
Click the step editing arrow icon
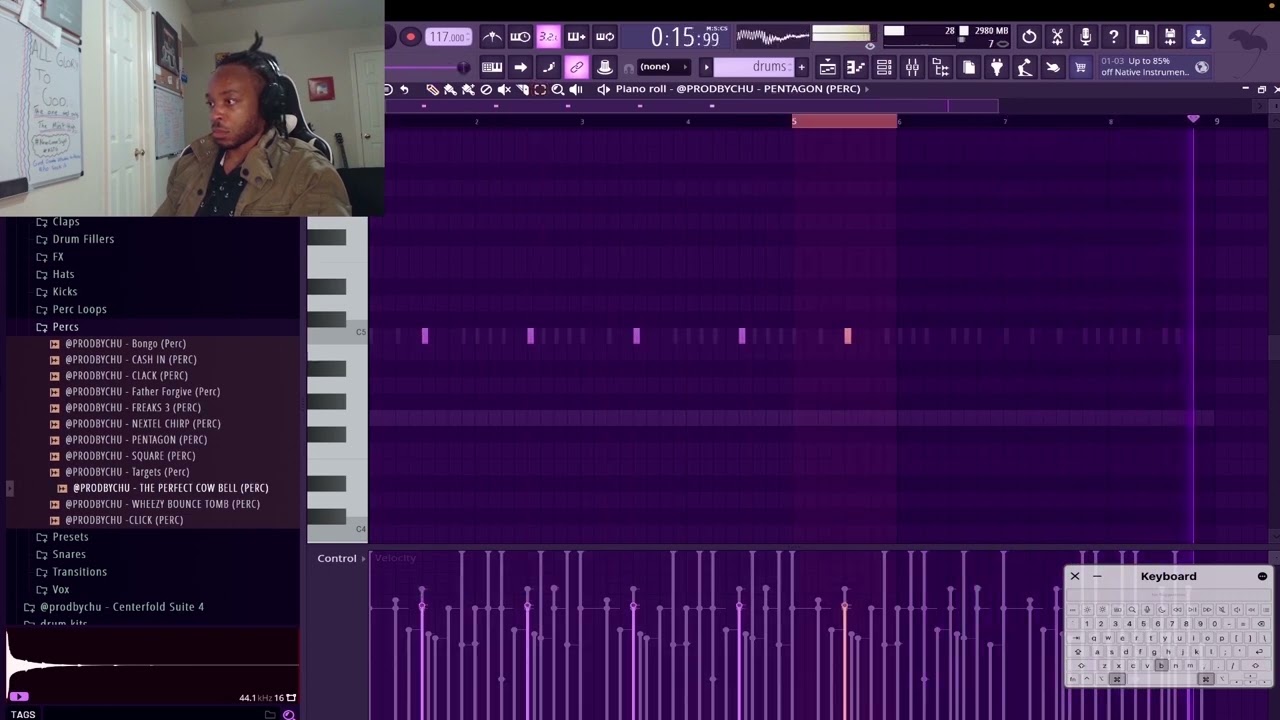(520, 67)
